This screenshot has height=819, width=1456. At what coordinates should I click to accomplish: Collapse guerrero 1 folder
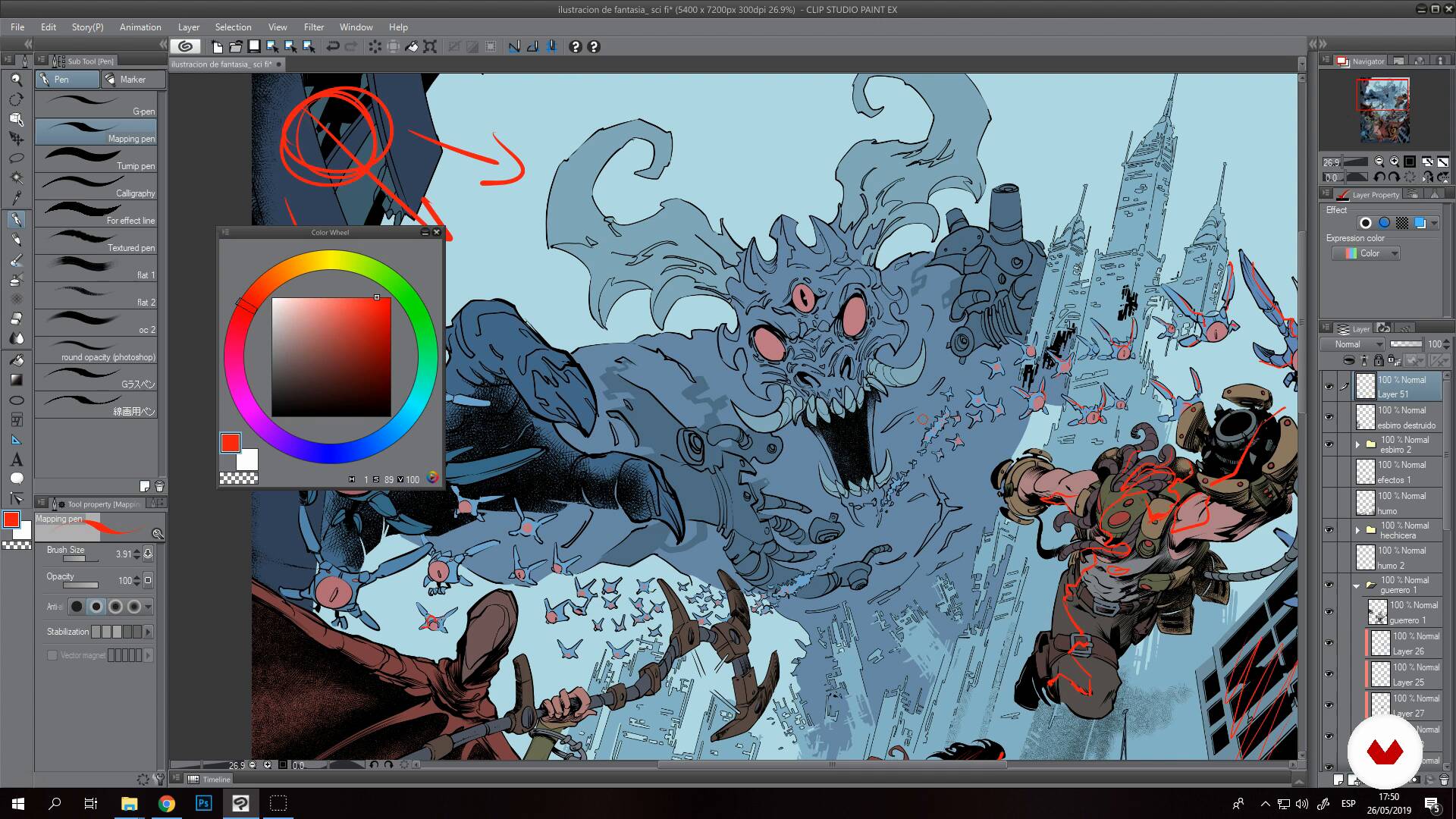click(x=1357, y=585)
